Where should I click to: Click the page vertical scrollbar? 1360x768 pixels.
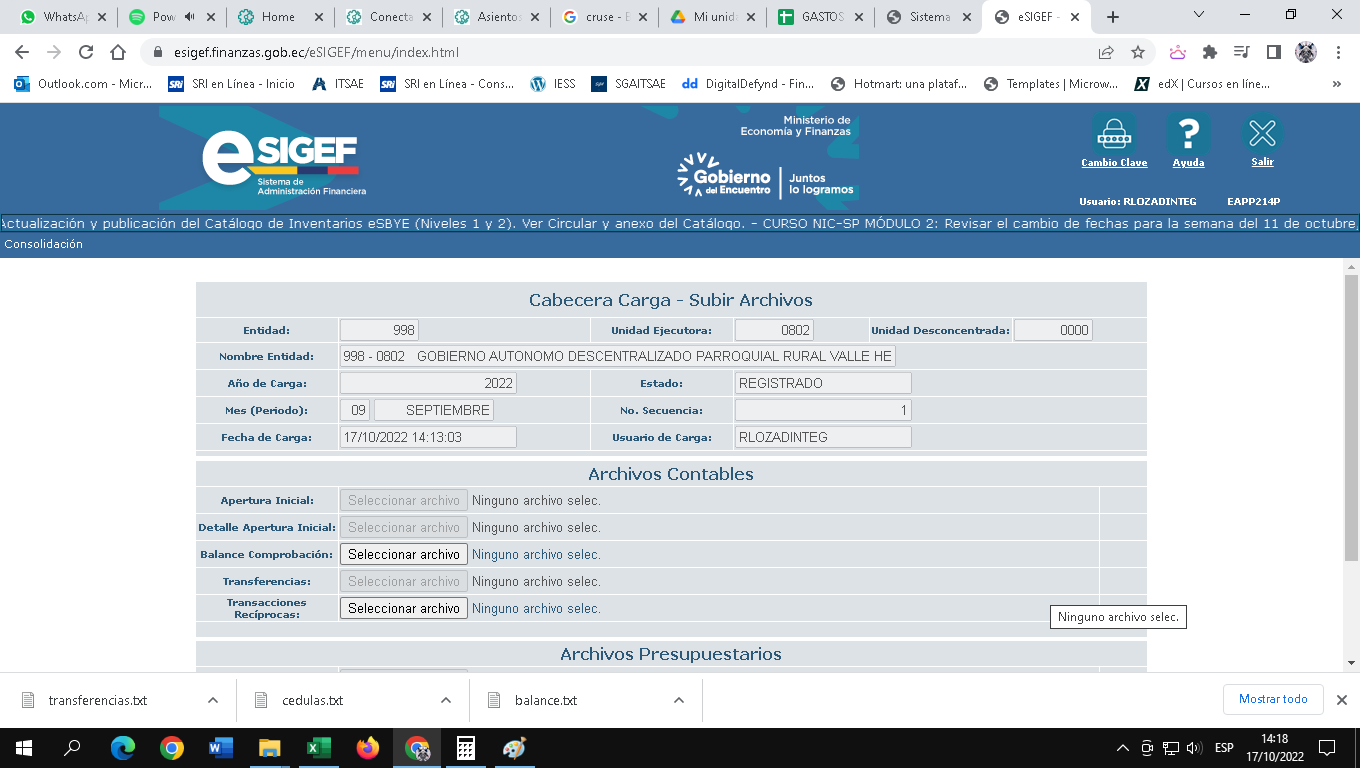(1351, 420)
